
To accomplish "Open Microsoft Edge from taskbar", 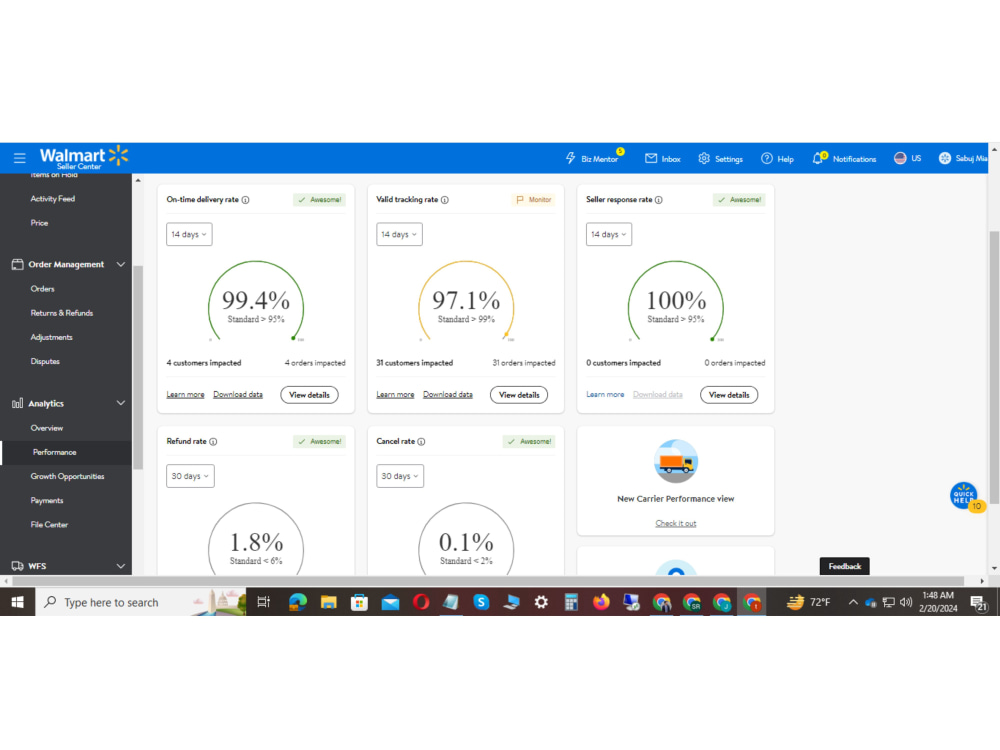I will tap(297, 602).
